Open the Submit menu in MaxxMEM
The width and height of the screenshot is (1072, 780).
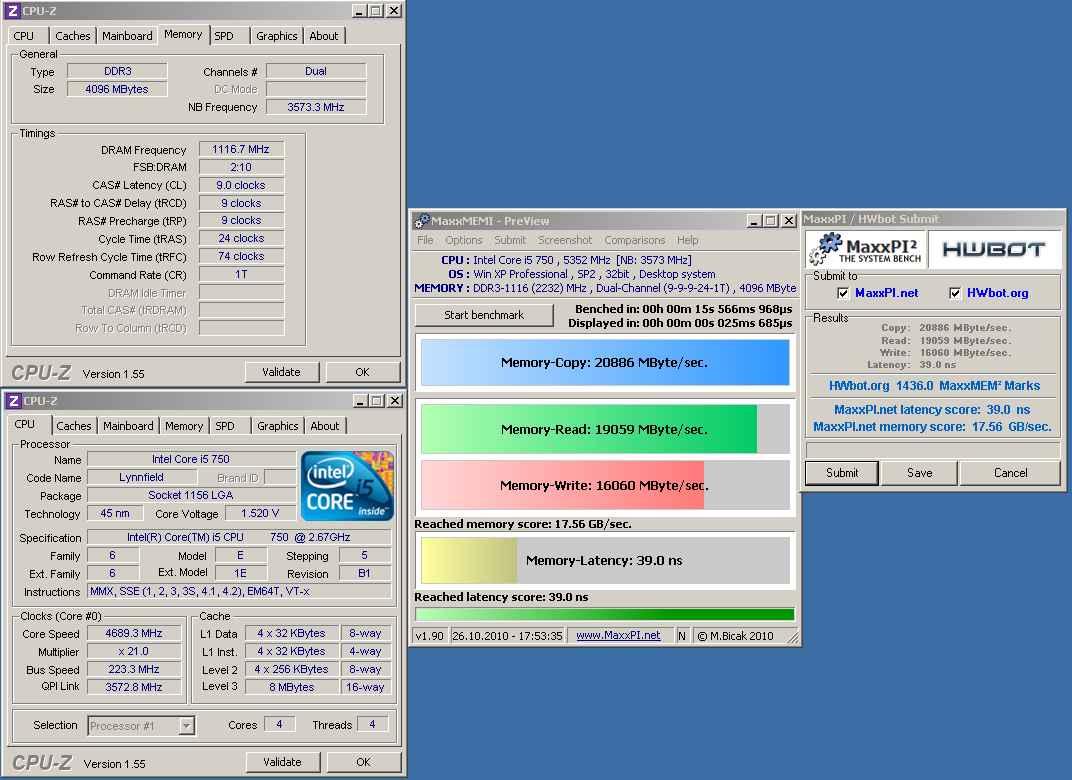tap(510, 240)
